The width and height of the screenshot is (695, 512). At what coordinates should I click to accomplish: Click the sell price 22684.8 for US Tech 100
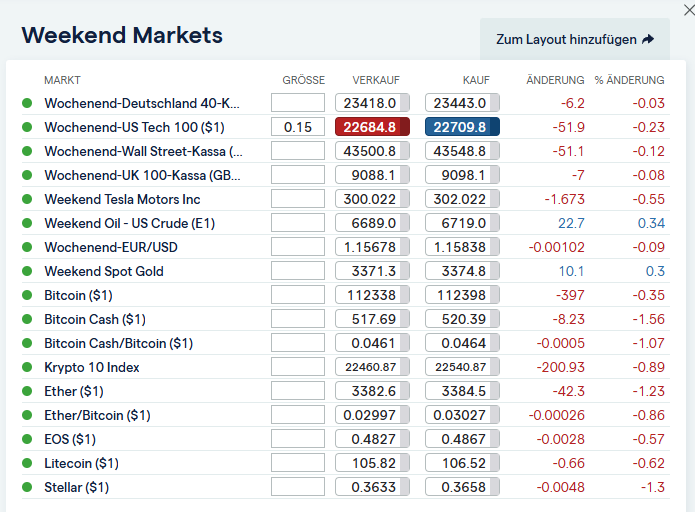(372, 127)
